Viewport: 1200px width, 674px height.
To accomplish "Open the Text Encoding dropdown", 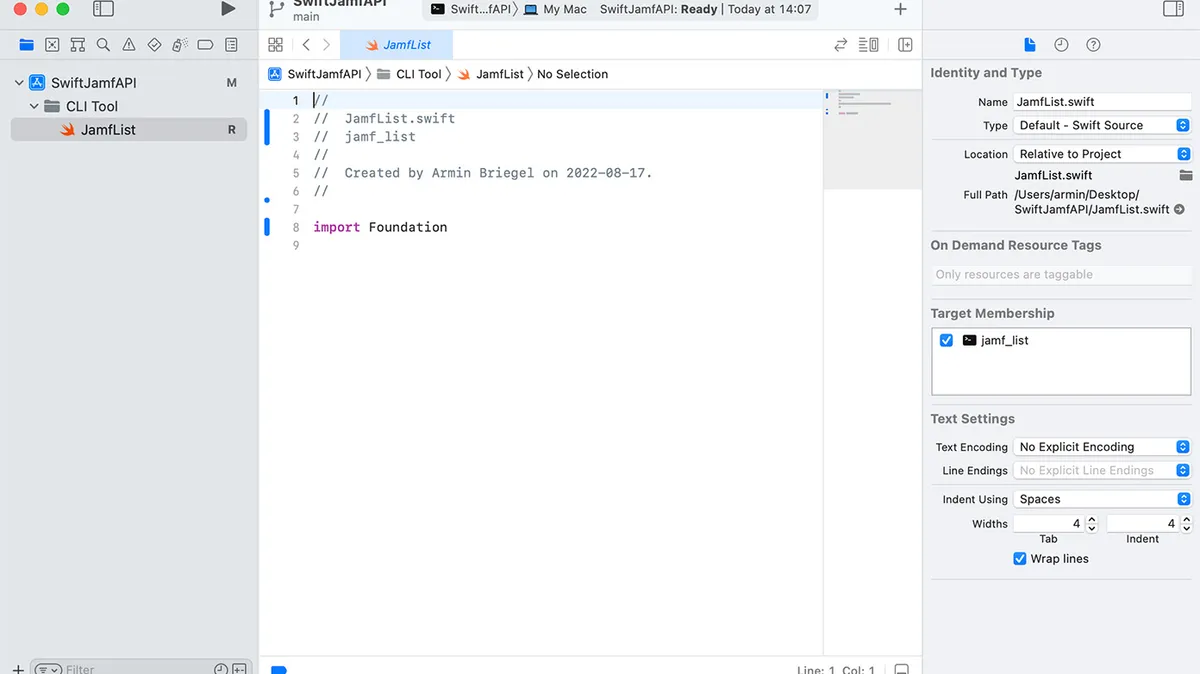I will [1101, 447].
